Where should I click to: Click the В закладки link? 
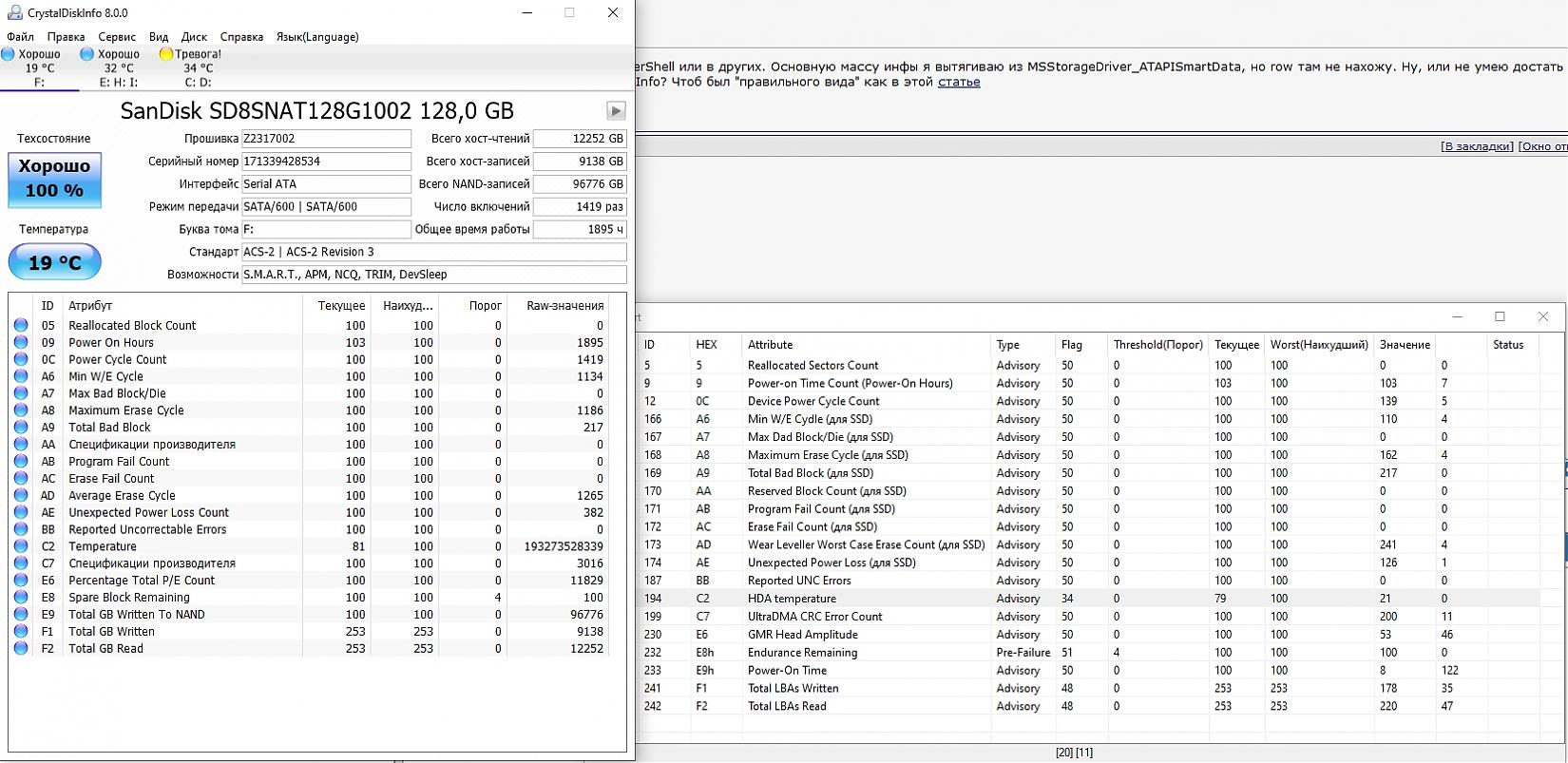pos(1476,146)
